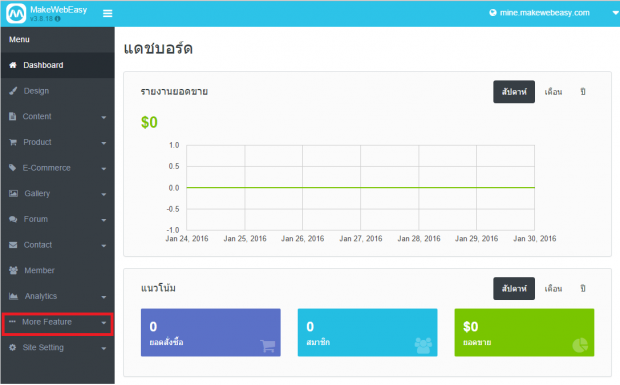The height and width of the screenshot is (385, 620).
Task: Expand the Contact menu arrow
Action: click(104, 246)
